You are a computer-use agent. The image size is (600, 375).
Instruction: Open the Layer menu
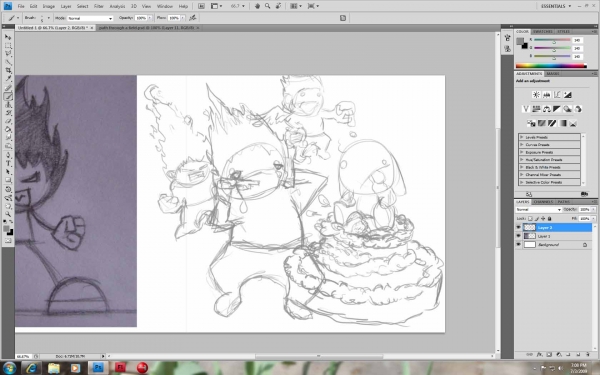[66, 6]
